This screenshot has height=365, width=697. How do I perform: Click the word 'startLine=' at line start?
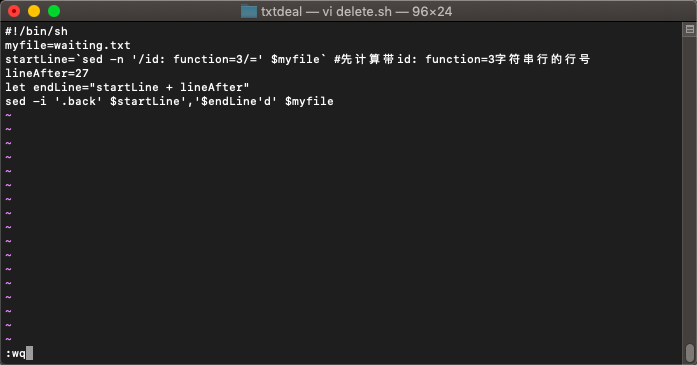point(40,59)
